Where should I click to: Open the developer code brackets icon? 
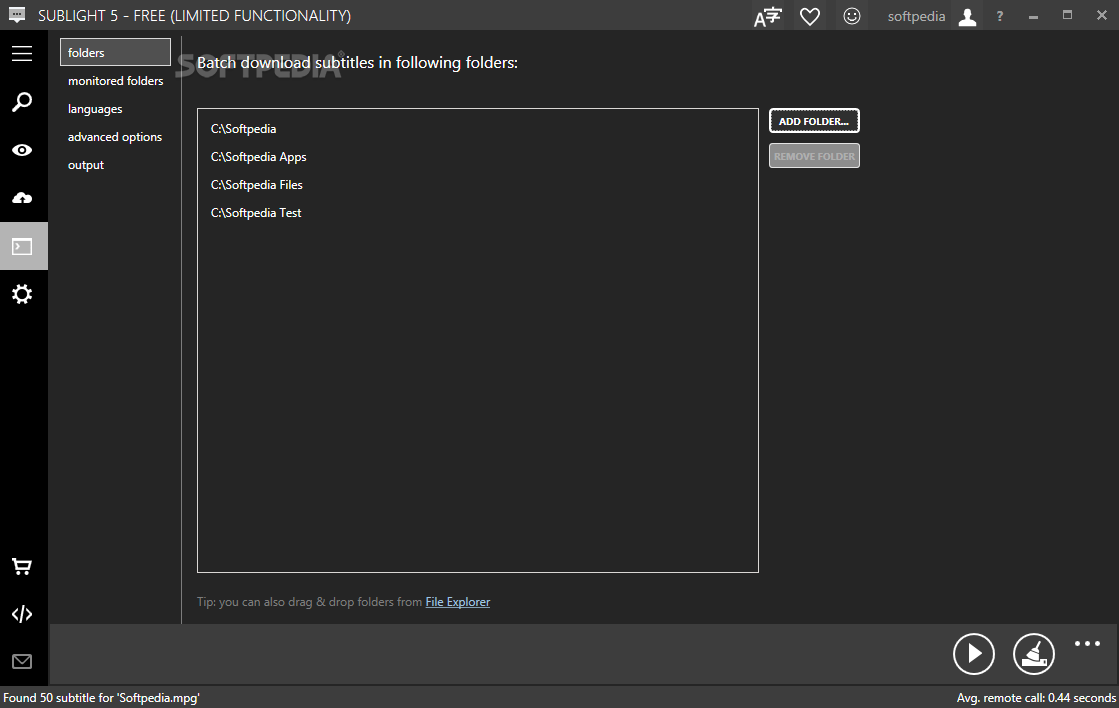point(22,614)
